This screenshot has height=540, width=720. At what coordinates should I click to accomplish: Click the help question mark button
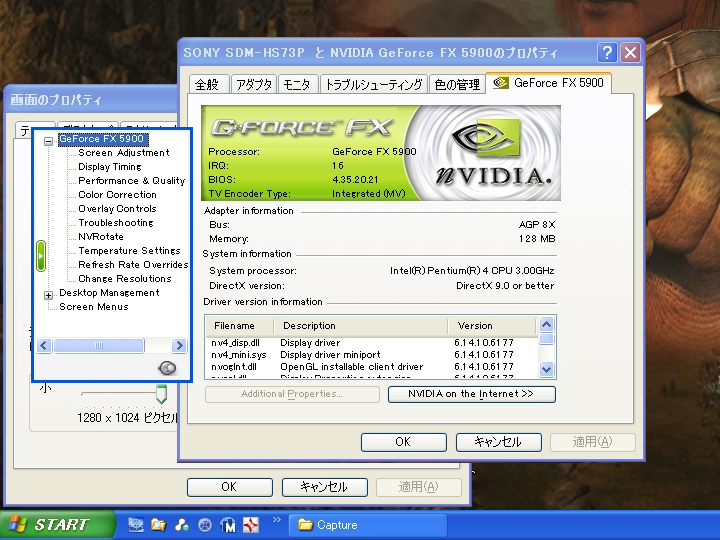tap(607, 53)
